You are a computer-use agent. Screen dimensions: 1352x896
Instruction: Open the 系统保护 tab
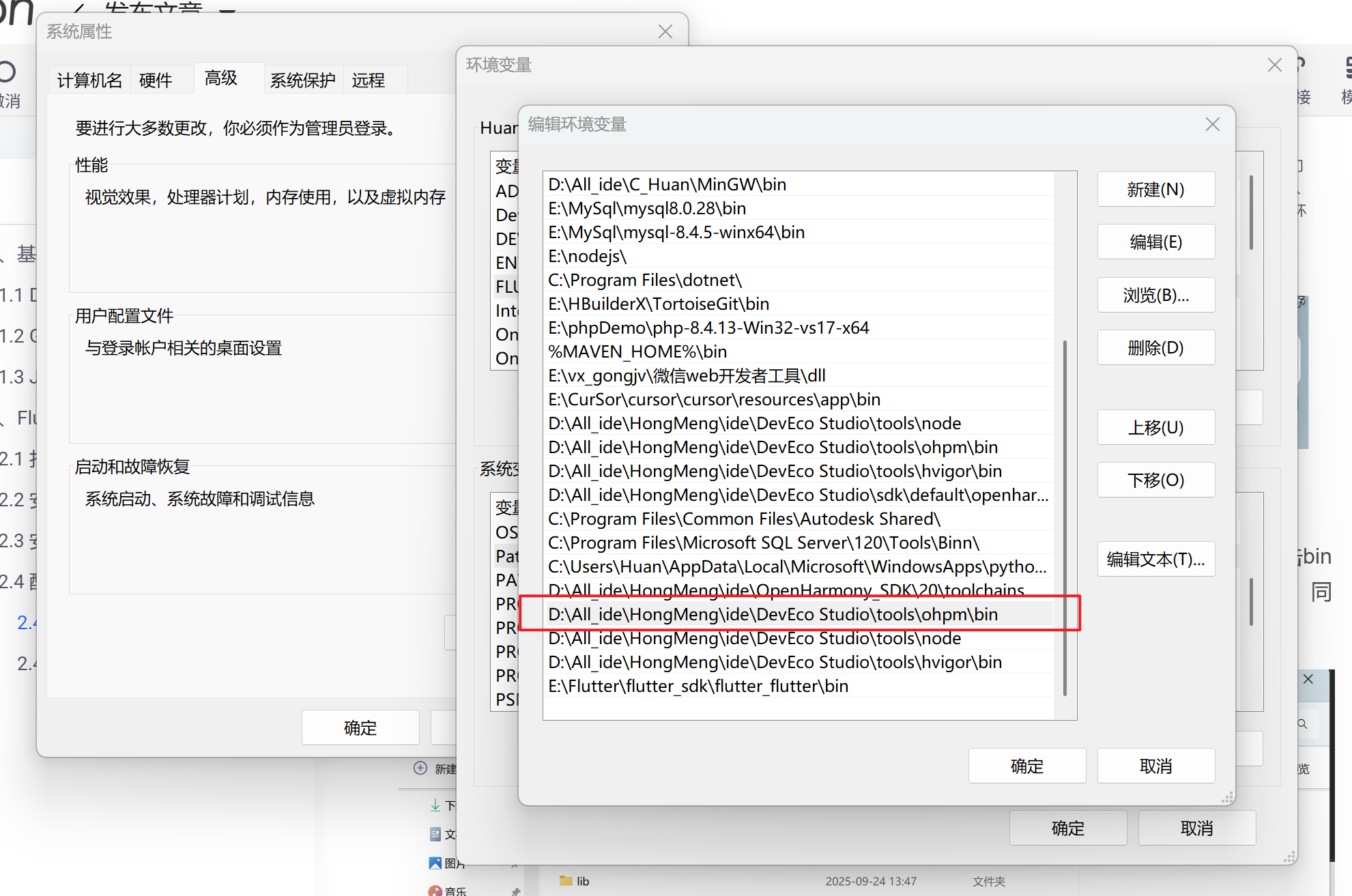(302, 81)
